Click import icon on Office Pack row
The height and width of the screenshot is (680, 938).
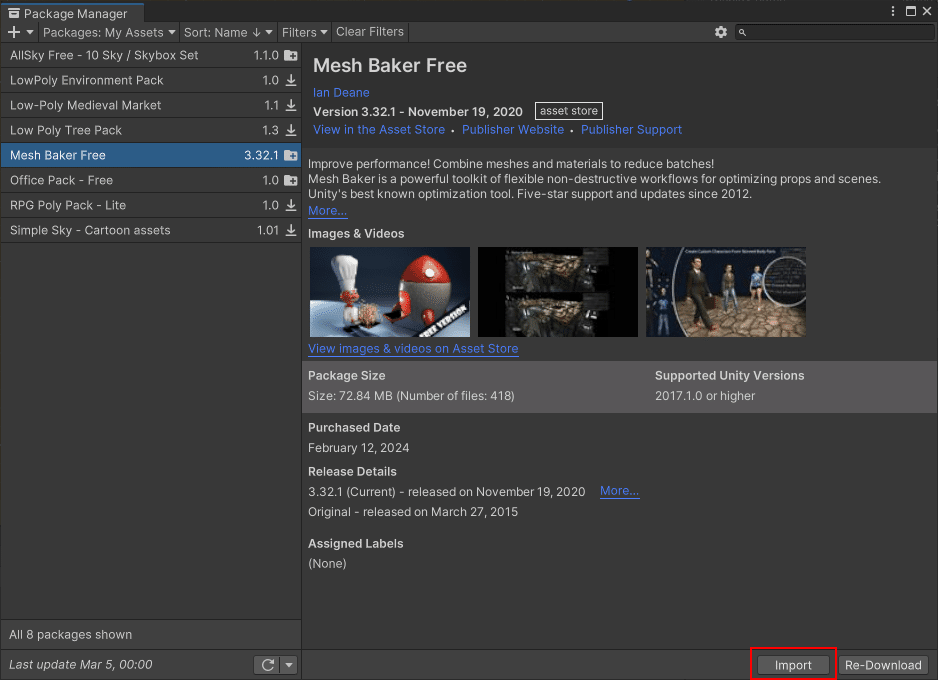(291, 181)
